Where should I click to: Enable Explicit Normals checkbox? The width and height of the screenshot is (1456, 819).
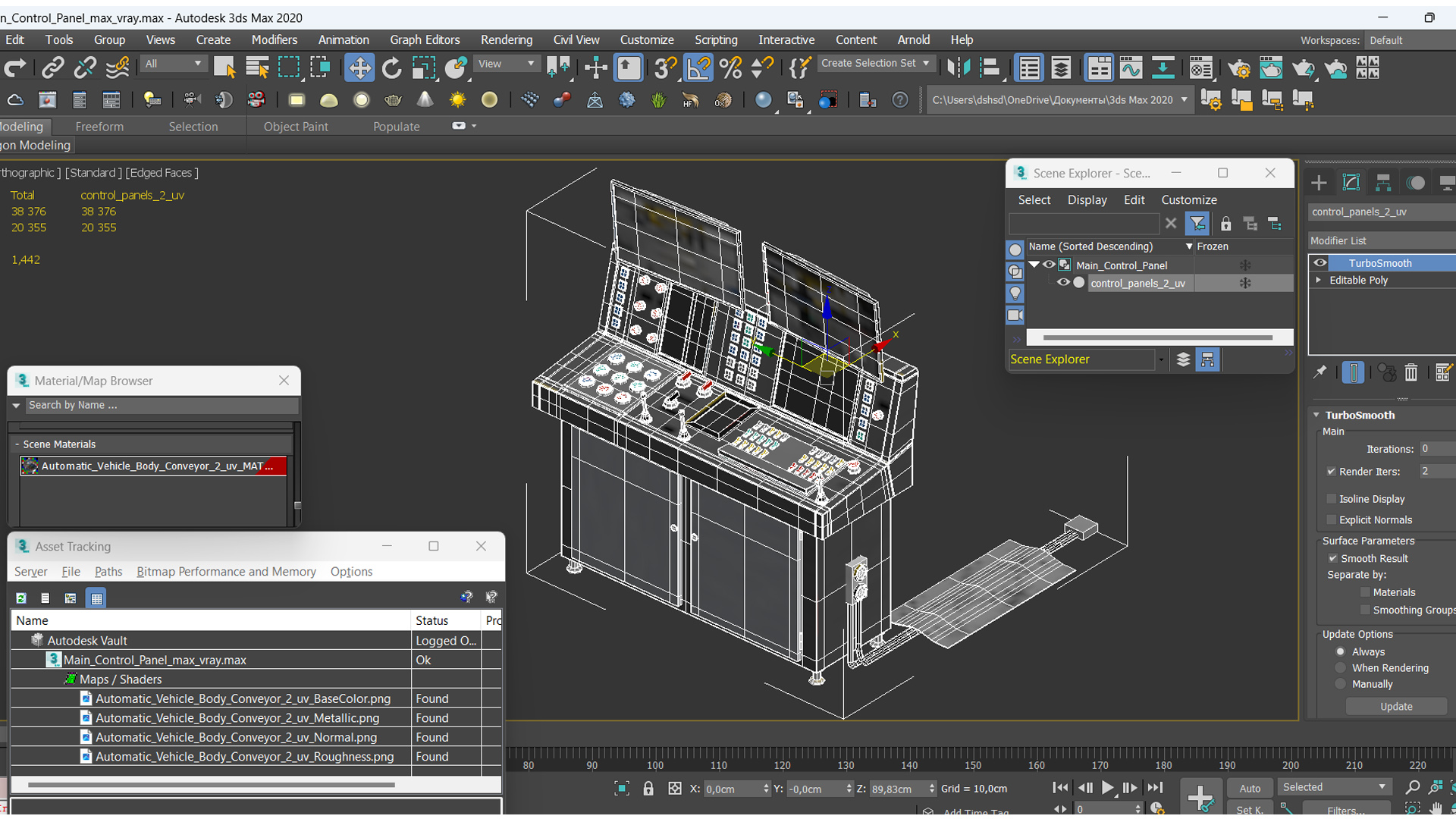pos(1331,520)
